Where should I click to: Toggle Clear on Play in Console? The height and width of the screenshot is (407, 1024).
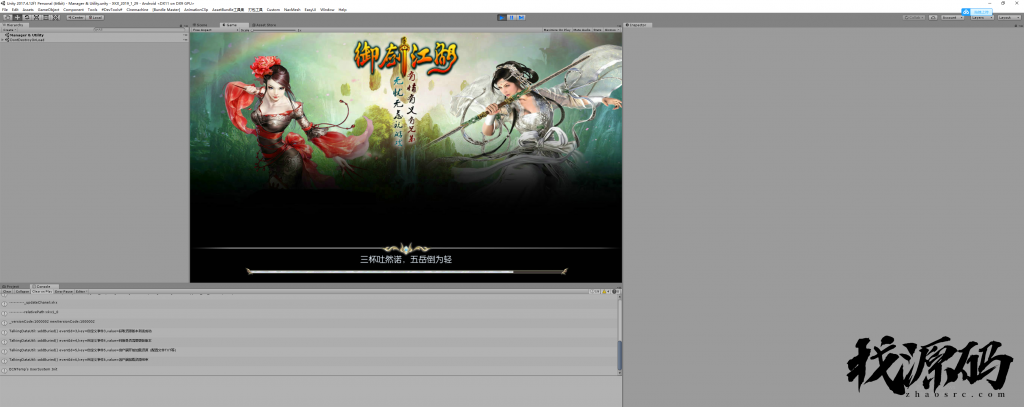42,291
